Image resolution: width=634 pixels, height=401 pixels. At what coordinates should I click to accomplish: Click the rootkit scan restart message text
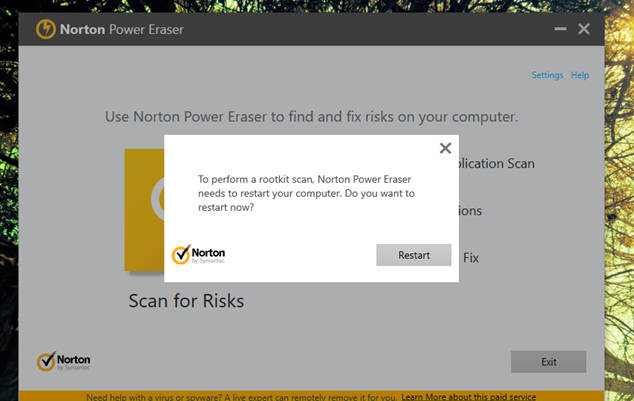click(x=306, y=193)
